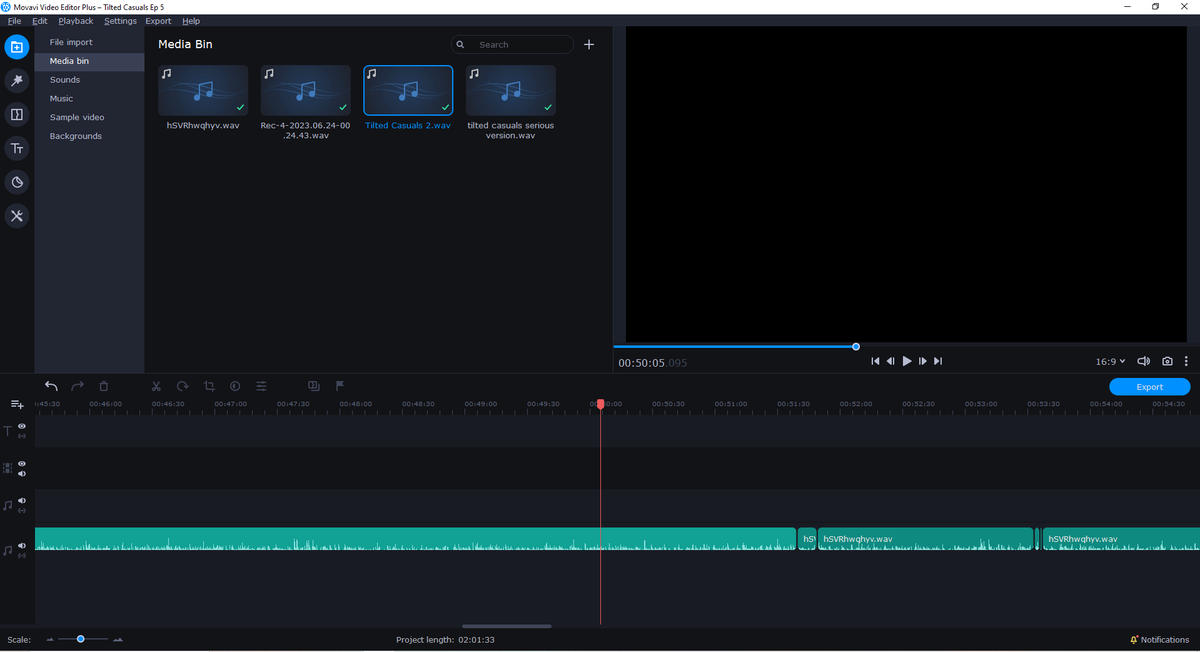
Task: Click the Redo arrow in the timeline toolbar
Action: (77, 386)
